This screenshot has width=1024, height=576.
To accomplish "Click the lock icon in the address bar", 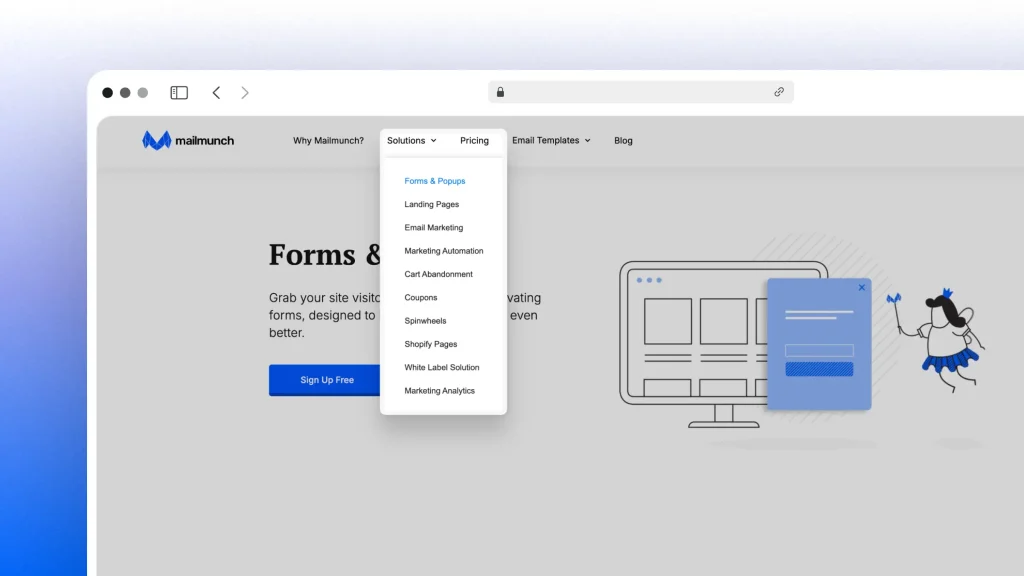I will tap(500, 92).
